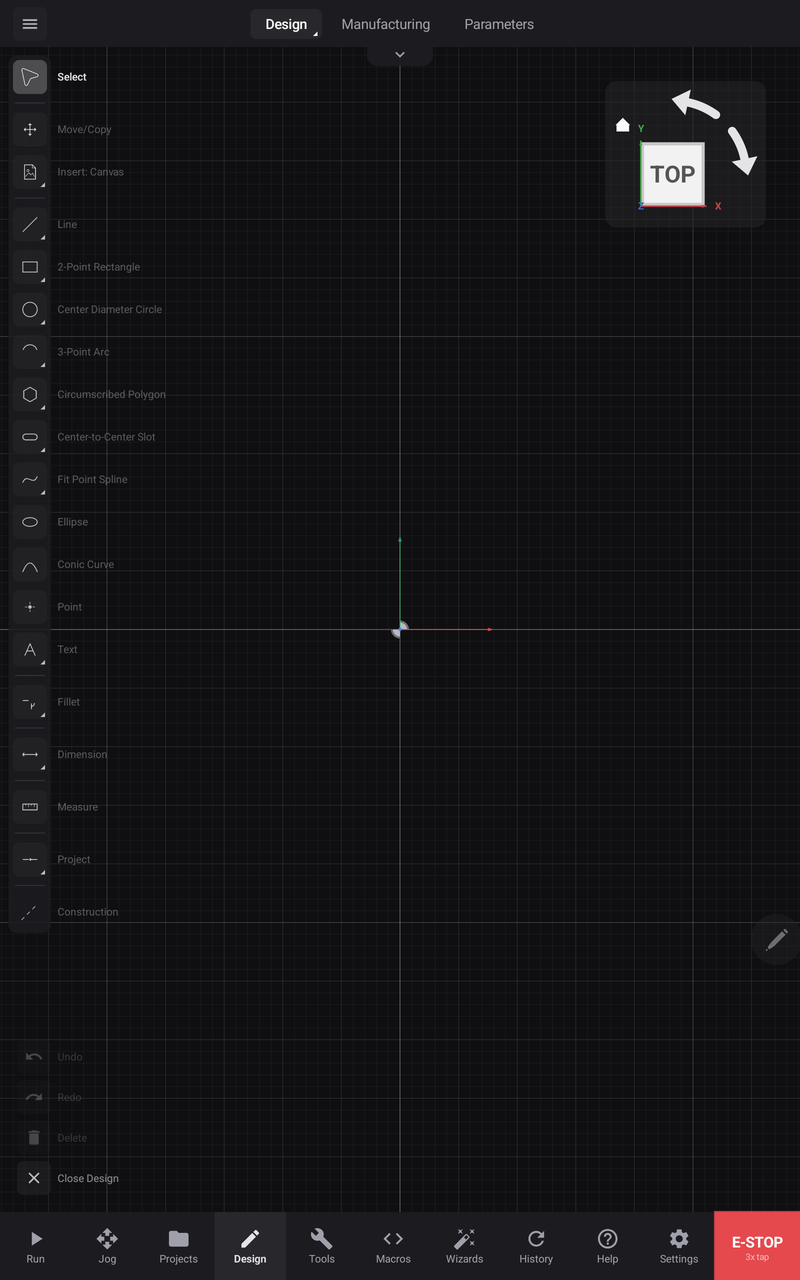Screen dimensions: 800x1280
Task: Click the origin point on the canvas
Action: coord(400,629)
